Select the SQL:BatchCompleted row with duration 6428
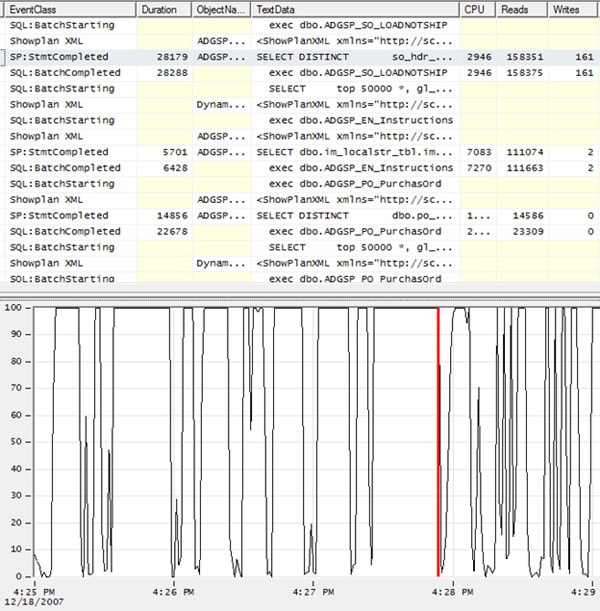The image size is (600, 611). (x=302, y=168)
